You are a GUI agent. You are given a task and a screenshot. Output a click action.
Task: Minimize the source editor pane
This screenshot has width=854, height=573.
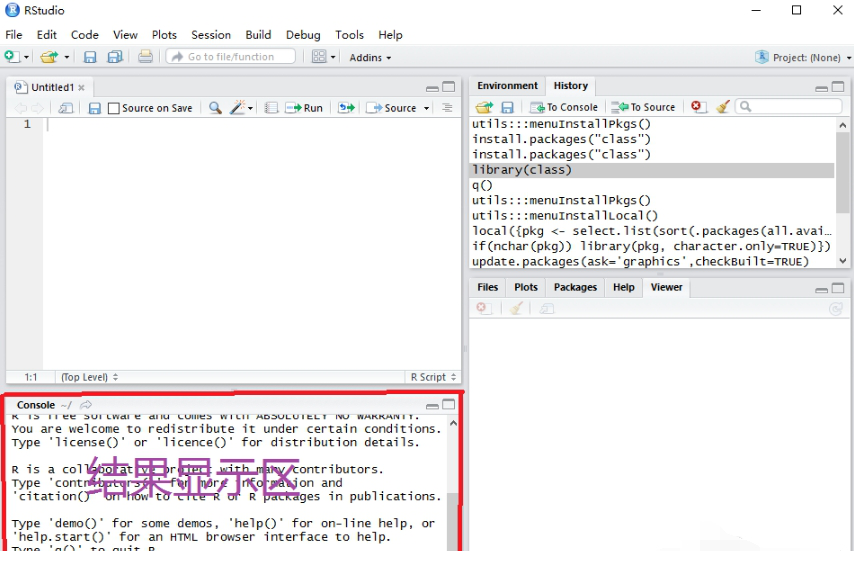[x=432, y=88]
